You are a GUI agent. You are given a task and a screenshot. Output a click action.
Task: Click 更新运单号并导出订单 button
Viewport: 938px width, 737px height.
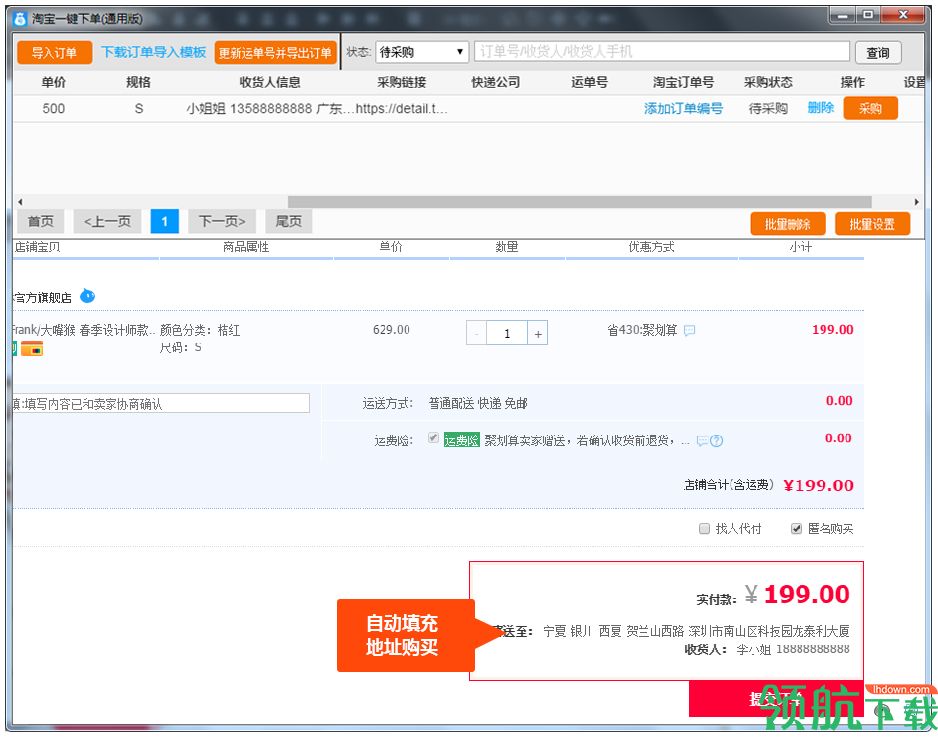pyautogui.click(x=275, y=53)
